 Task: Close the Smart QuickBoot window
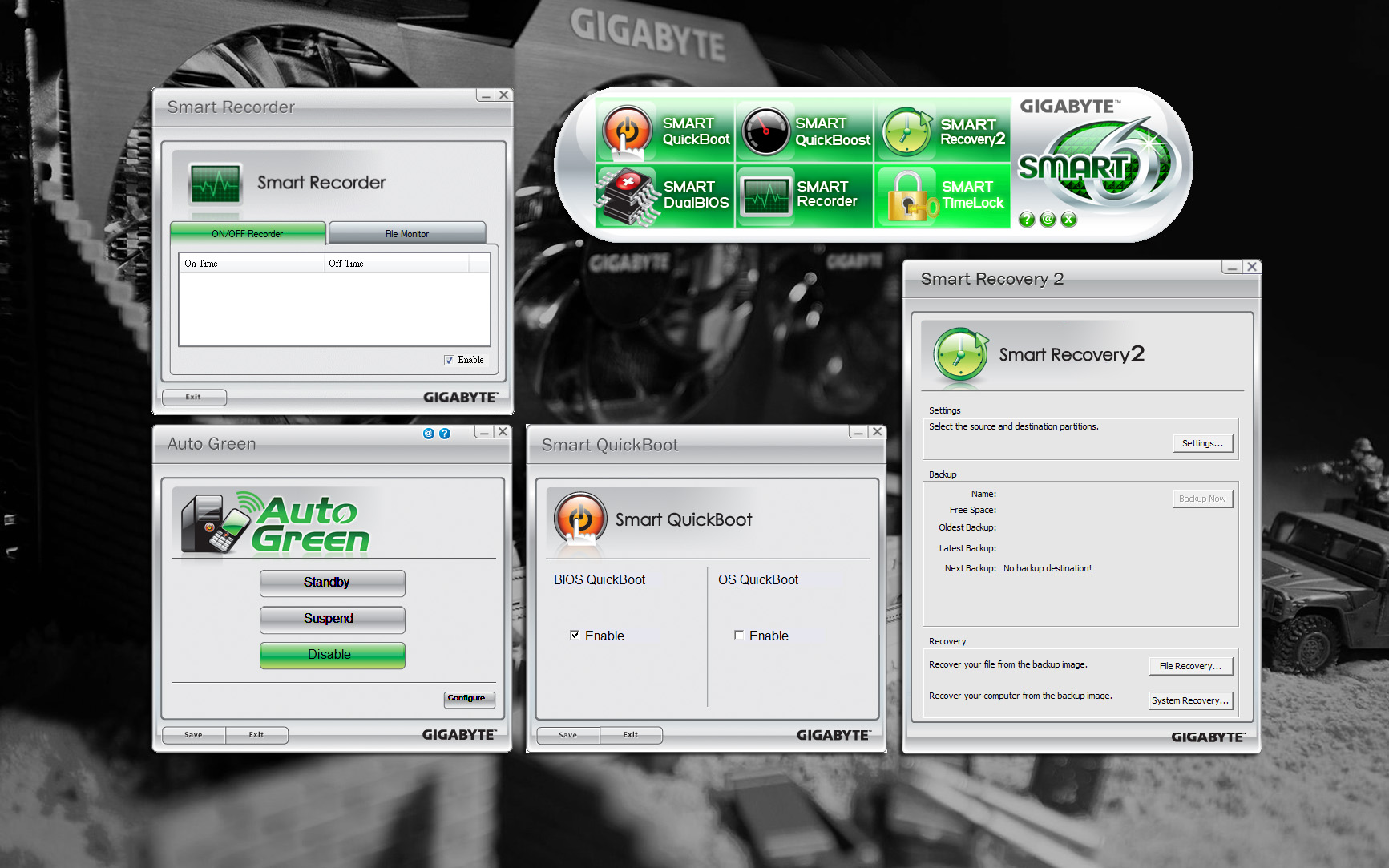coord(878,431)
